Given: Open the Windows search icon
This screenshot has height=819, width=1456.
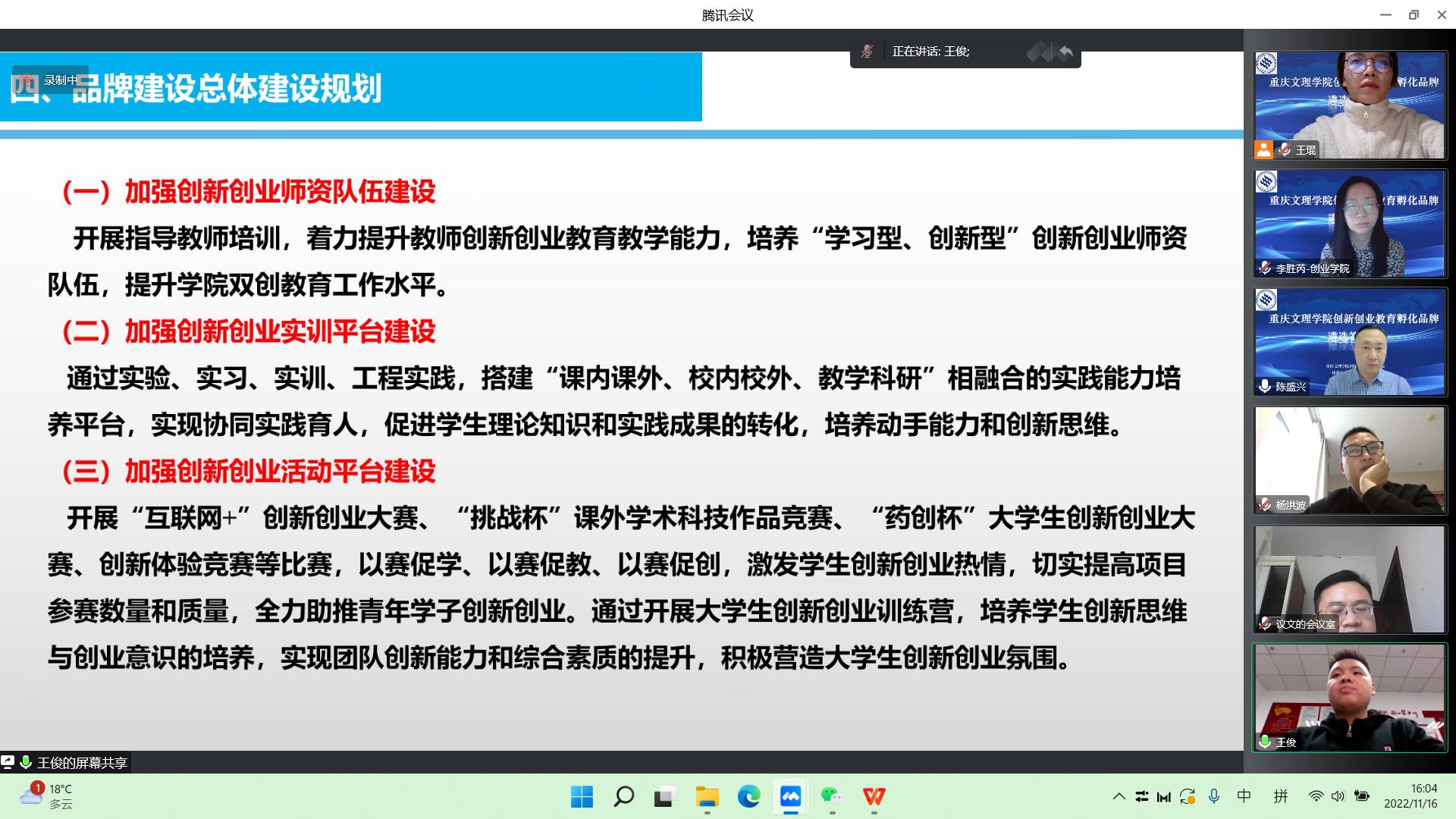Looking at the screenshot, I should 623,796.
